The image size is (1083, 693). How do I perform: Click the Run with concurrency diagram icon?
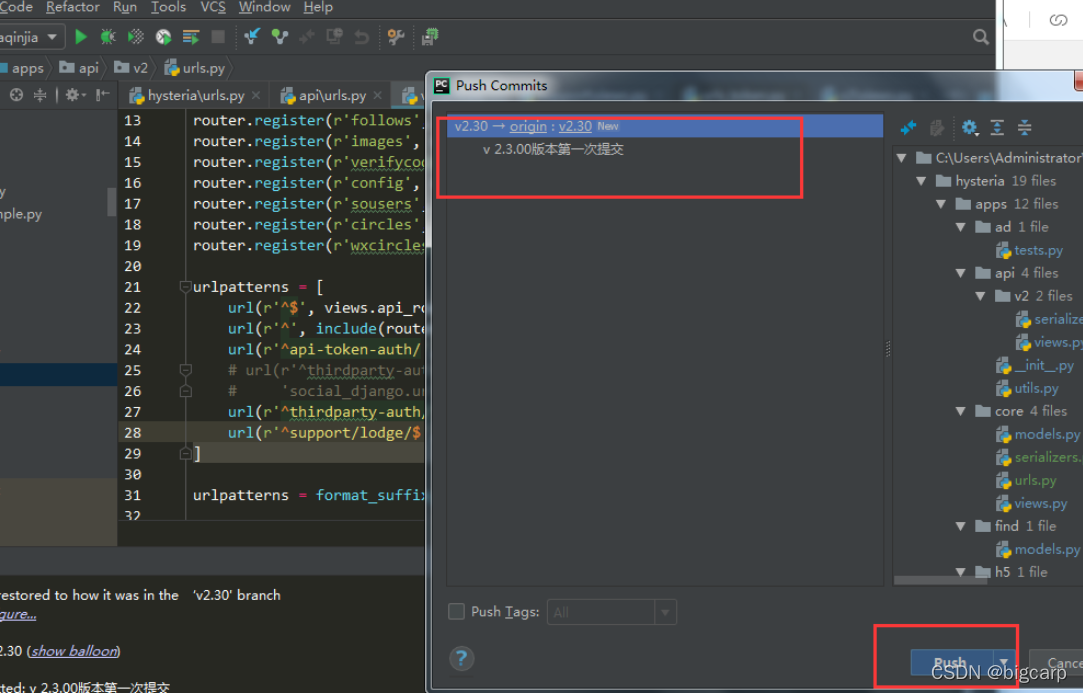191,37
